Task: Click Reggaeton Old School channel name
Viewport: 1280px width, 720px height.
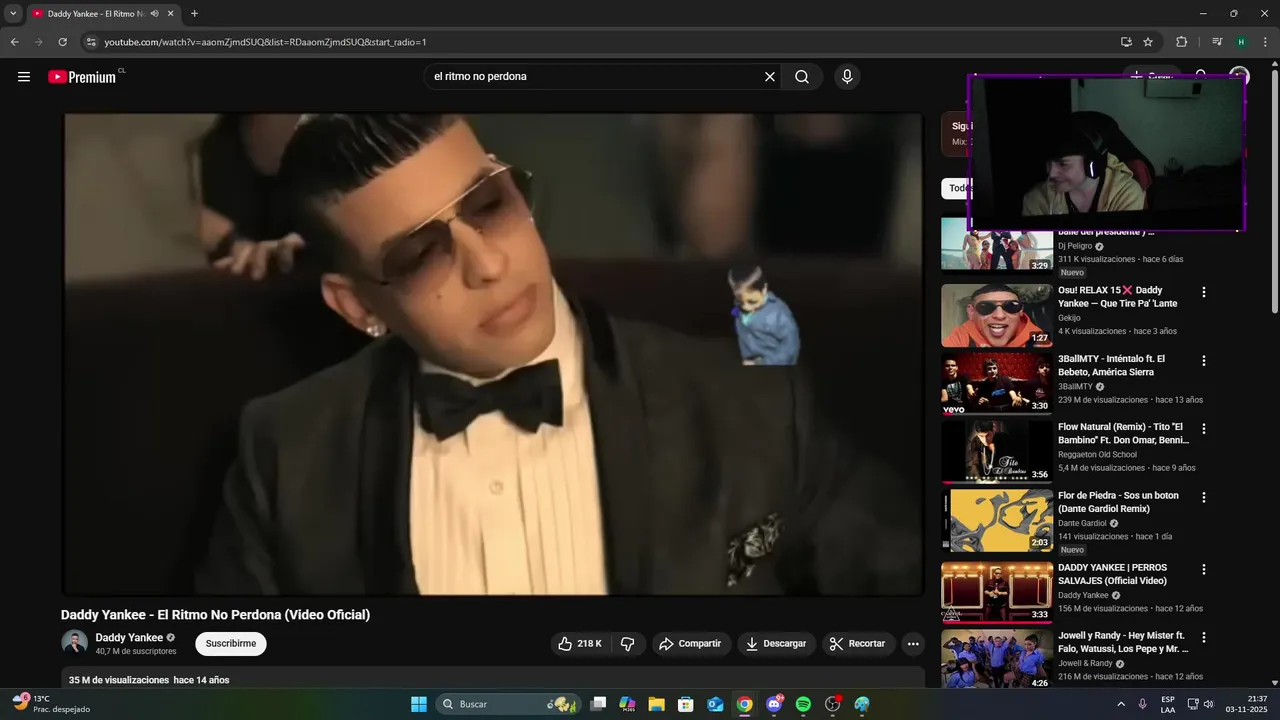Action: coord(1097,455)
